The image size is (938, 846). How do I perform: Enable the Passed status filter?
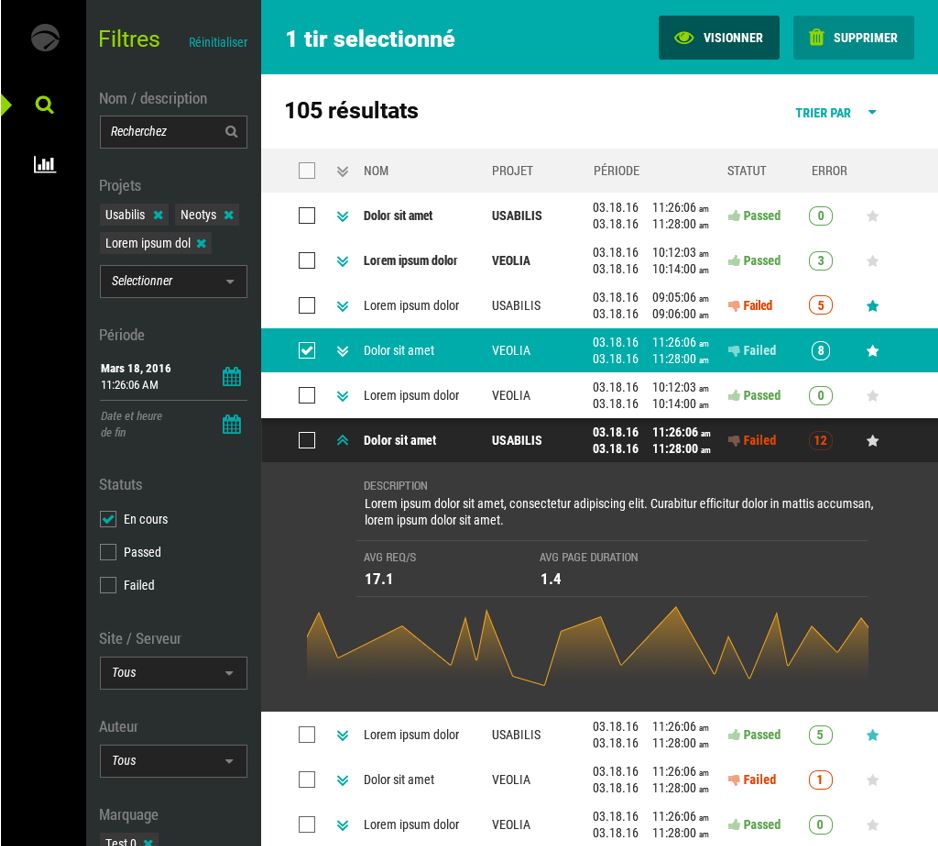point(107,552)
